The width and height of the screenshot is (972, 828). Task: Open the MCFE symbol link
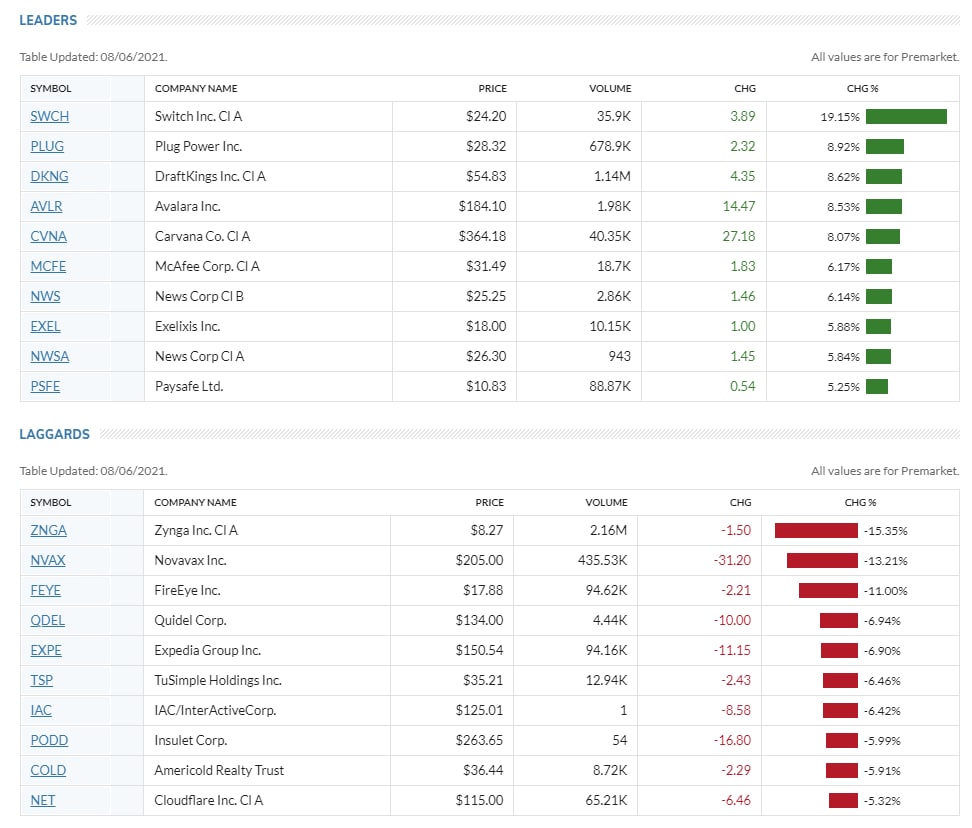click(x=48, y=266)
